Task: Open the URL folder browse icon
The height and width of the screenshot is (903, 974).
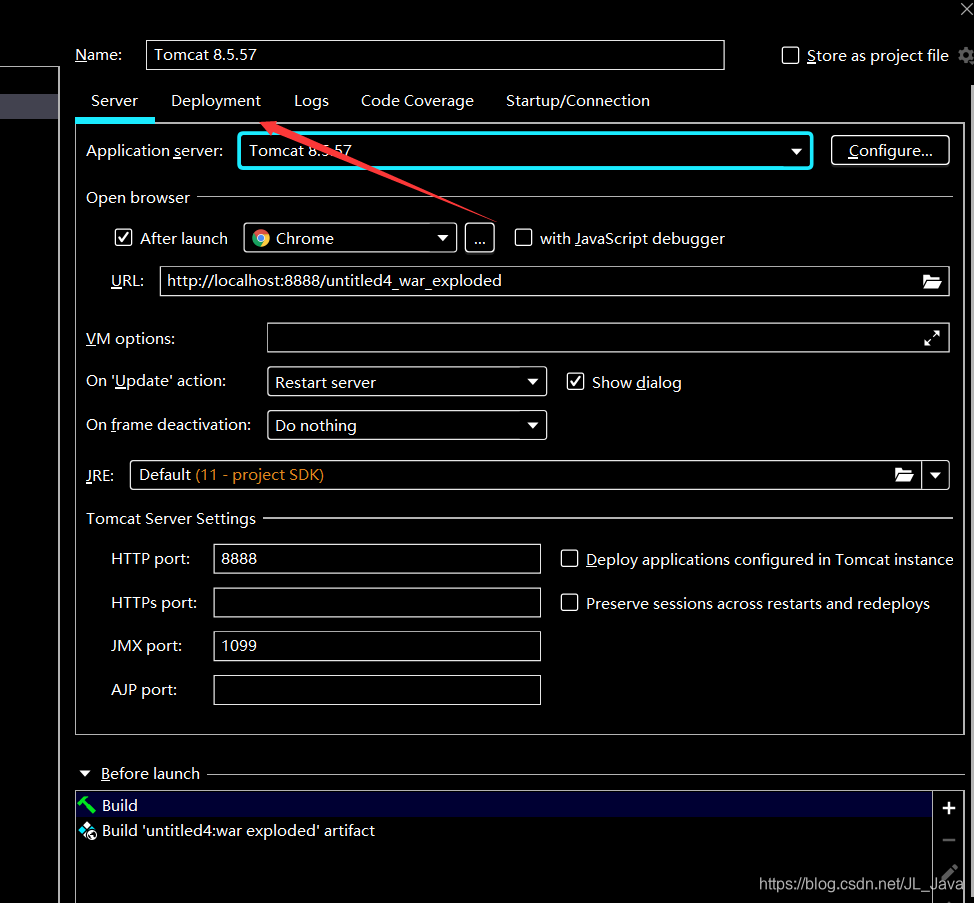Action: click(932, 281)
